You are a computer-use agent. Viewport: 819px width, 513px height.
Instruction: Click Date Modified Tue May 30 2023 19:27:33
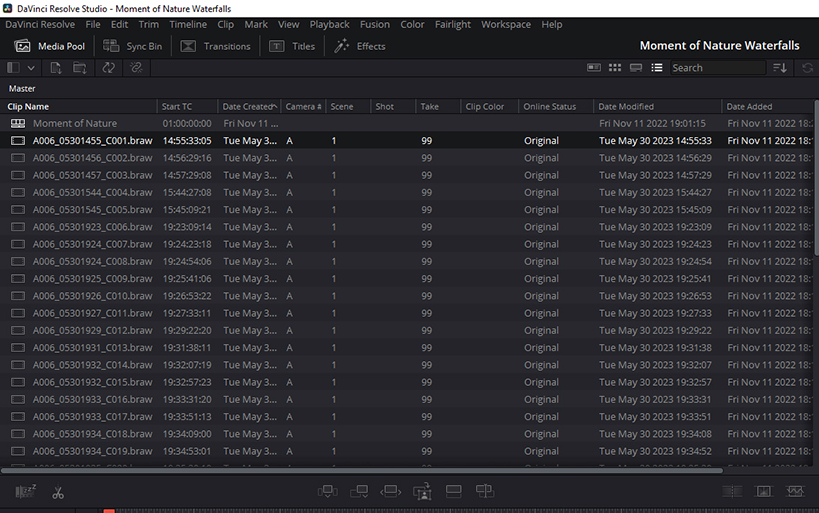pyautogui.click(x=655, y=313)
